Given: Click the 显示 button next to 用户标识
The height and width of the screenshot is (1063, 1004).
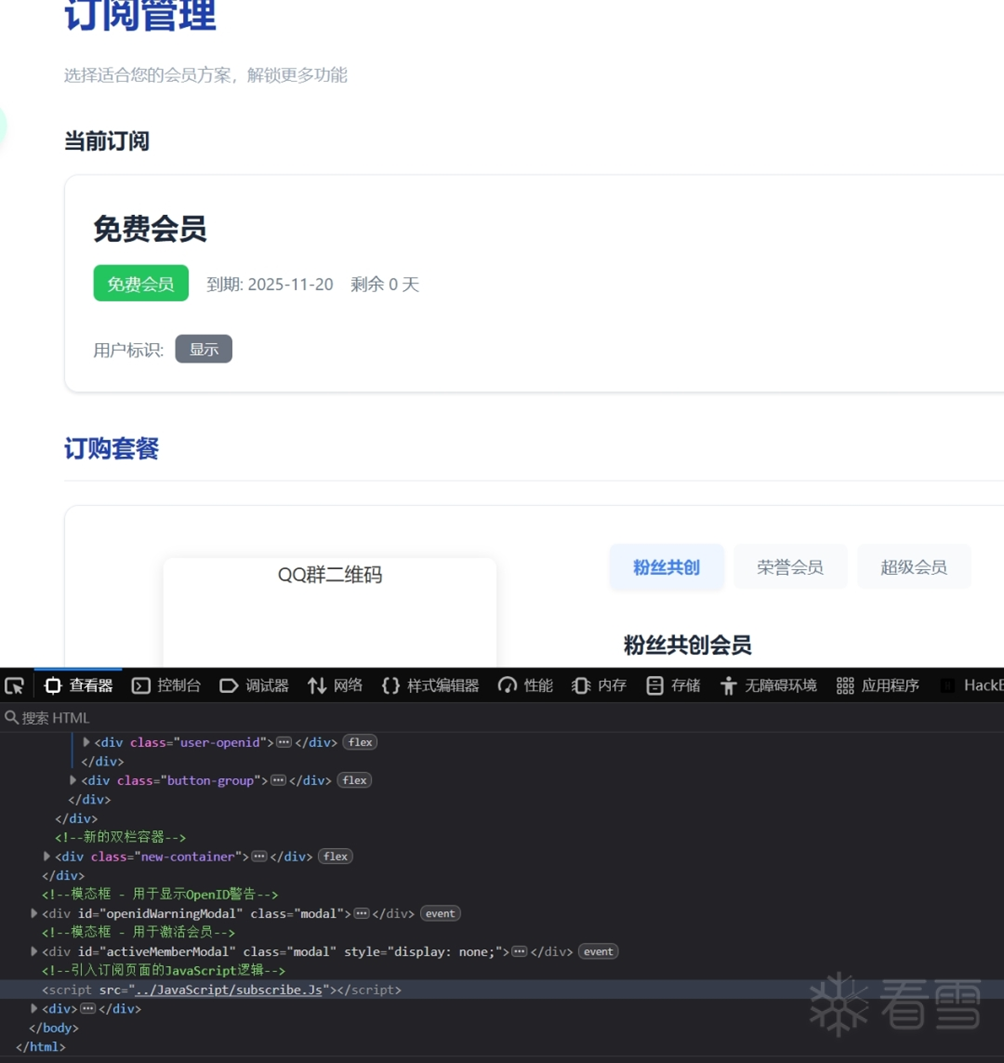Looking at the screenshot, I should (x=203, y=349).
